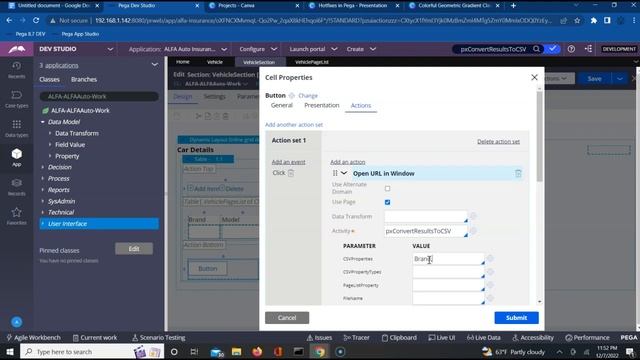This screenshot has width=640, height=360.
Task: Open the help question mark icon
Action: pyautogui.click(x=571, y=49)
